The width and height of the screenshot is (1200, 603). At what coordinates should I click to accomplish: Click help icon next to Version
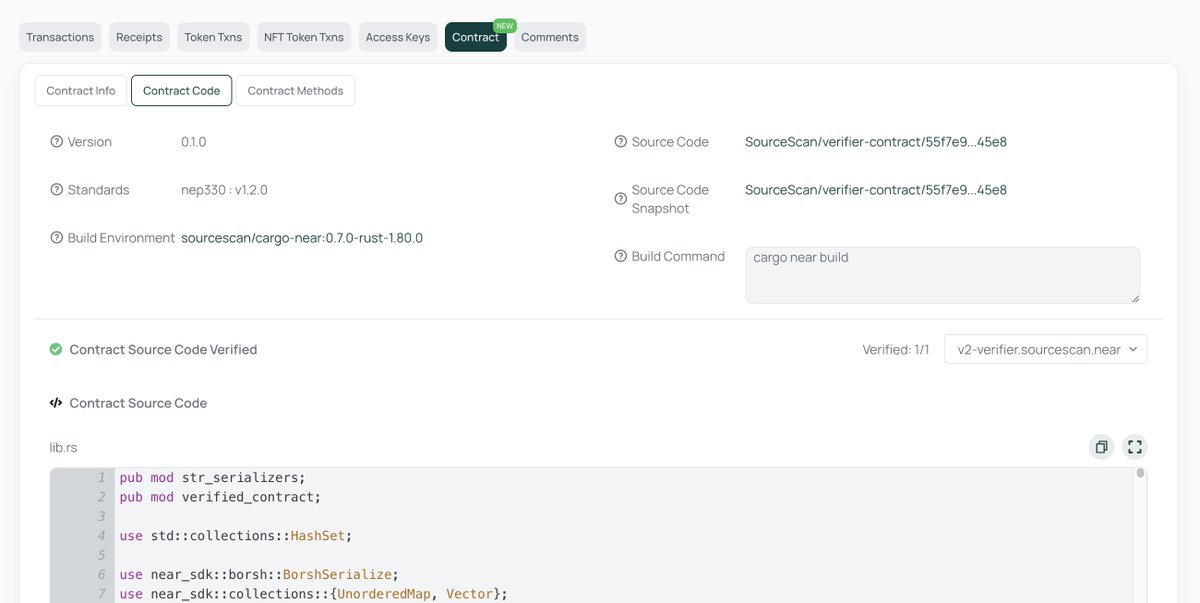click(x=57, y=142)
